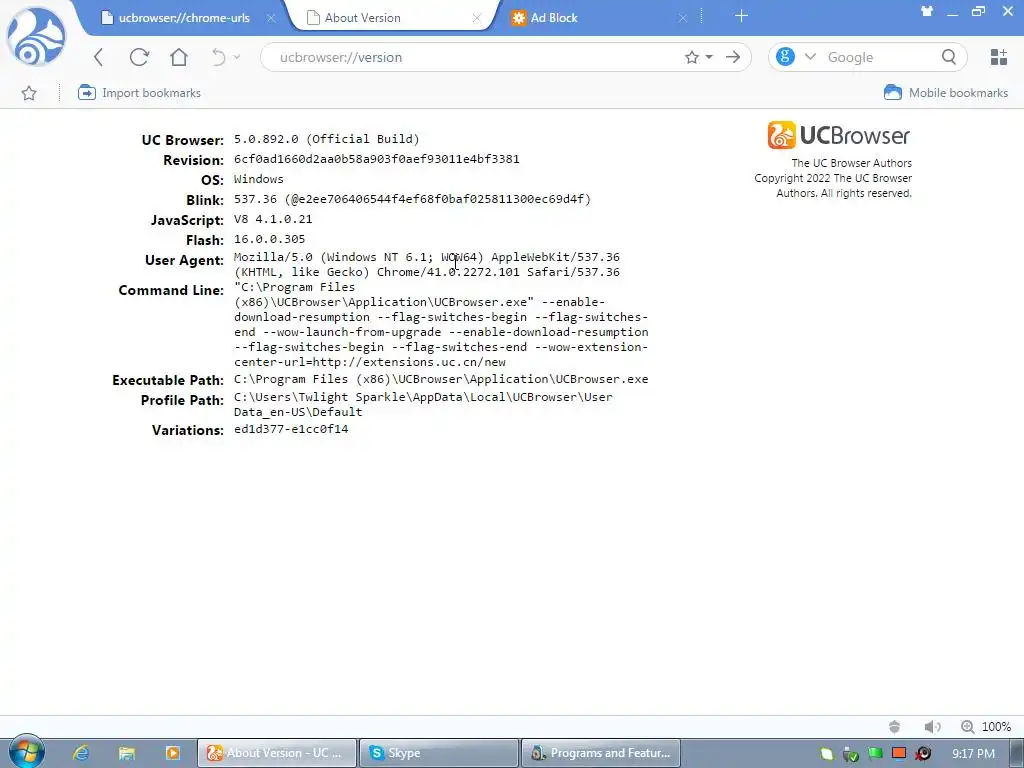Click the orange square tray icon
This screenshot has width=1024, height=768.
pyautogui.click(x=899, y=753)
